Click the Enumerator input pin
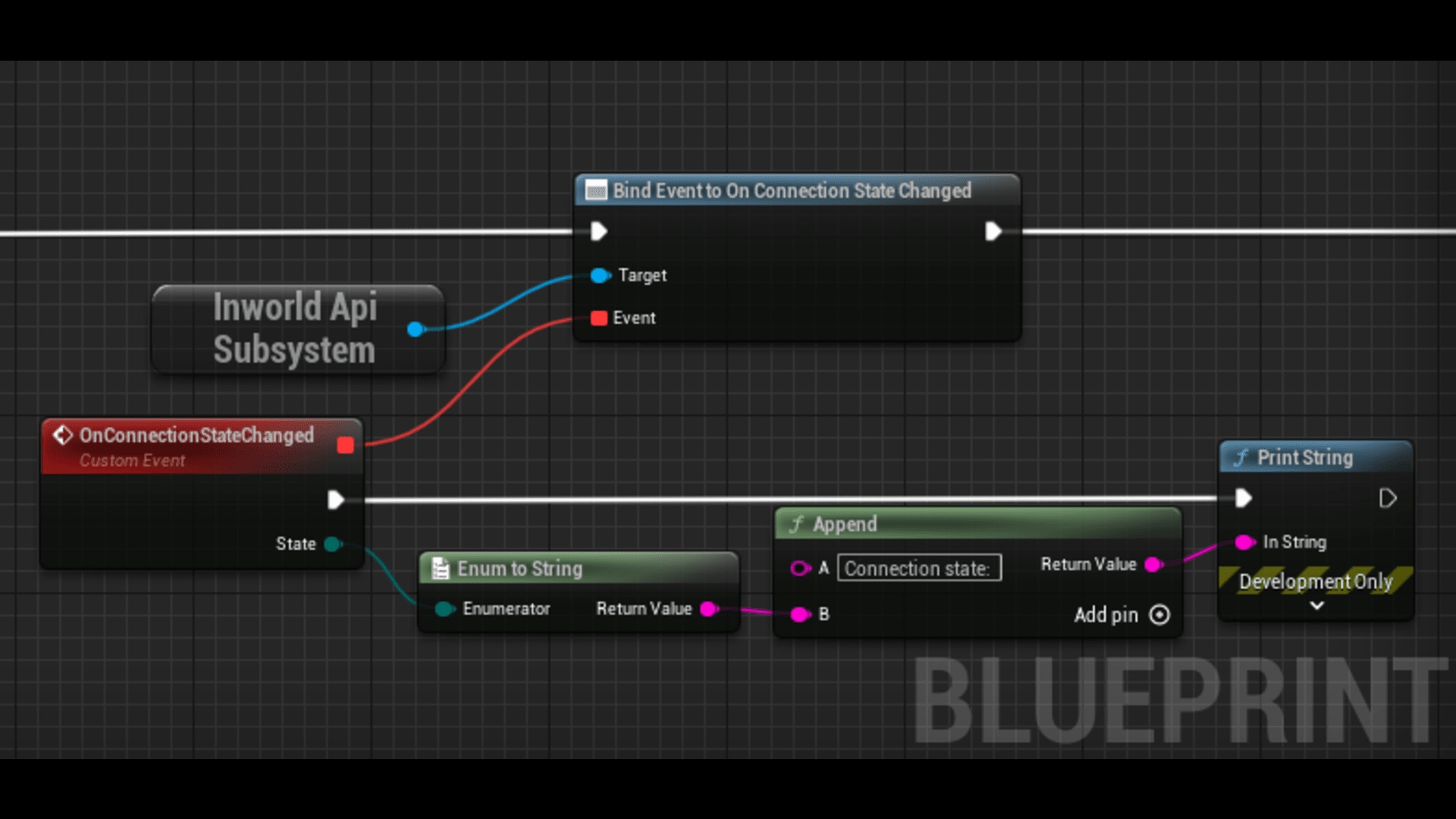The height and width of the screenshot is (819, 1456). [442, 609]
